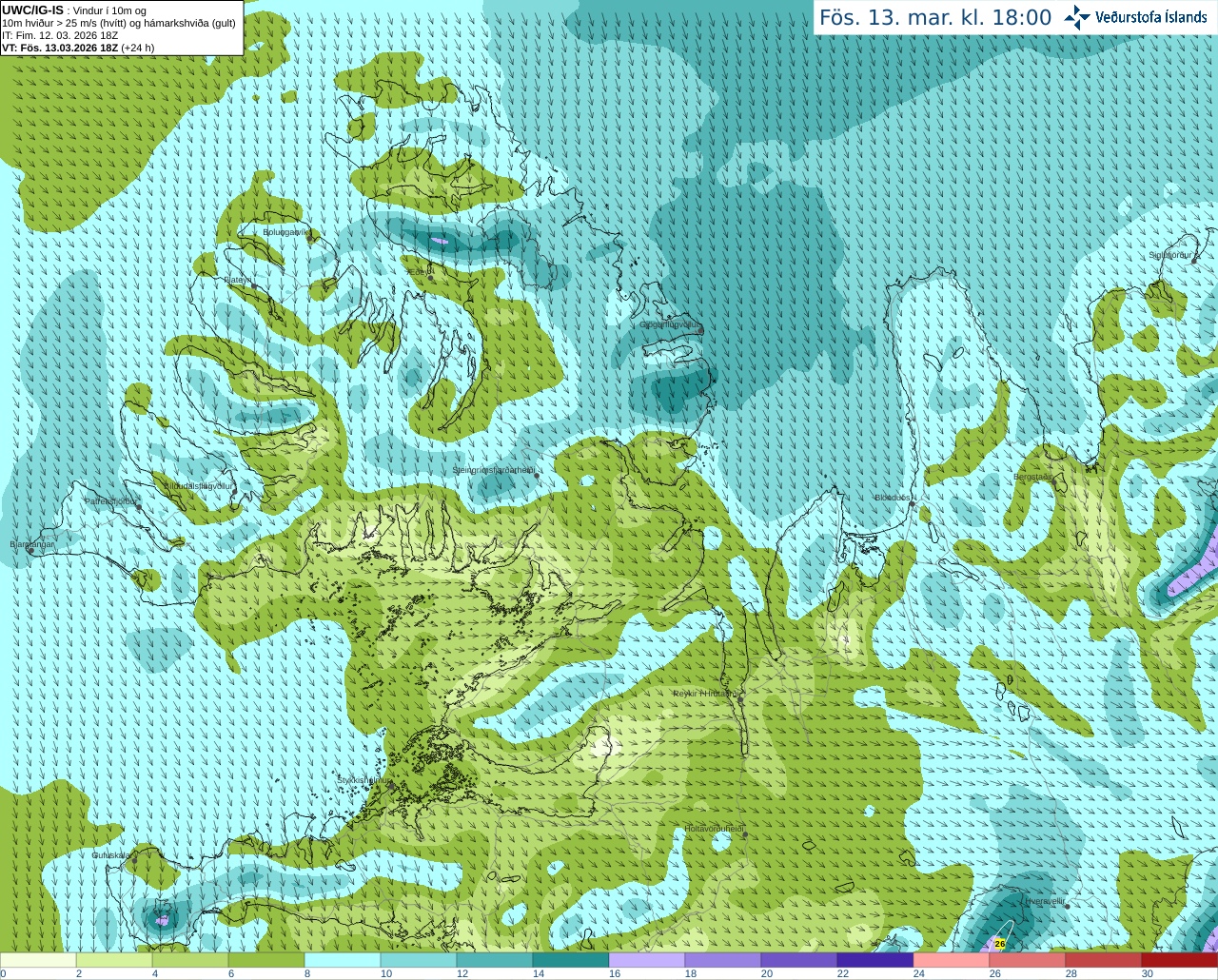1218x980 pixels.
Task: Select the Blönduós station label
Action: click(x=894, y=498)
